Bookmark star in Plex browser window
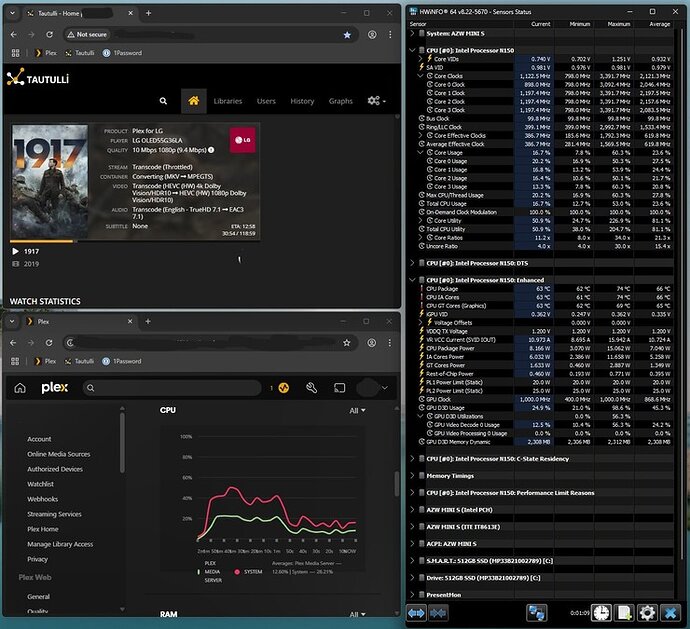Image resolution: width=690 pixels, height=629 pixels. point(346,343)
